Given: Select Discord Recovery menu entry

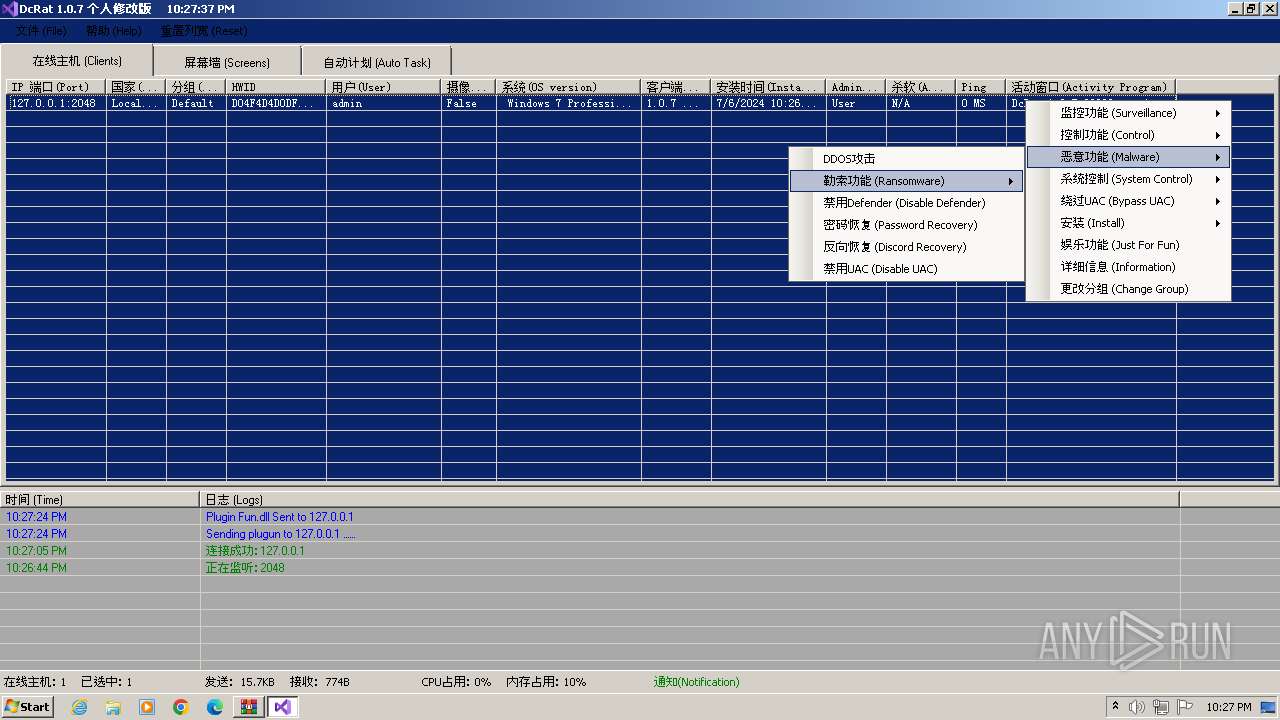Looking at the screenshot, I should [x=906, y=247].
